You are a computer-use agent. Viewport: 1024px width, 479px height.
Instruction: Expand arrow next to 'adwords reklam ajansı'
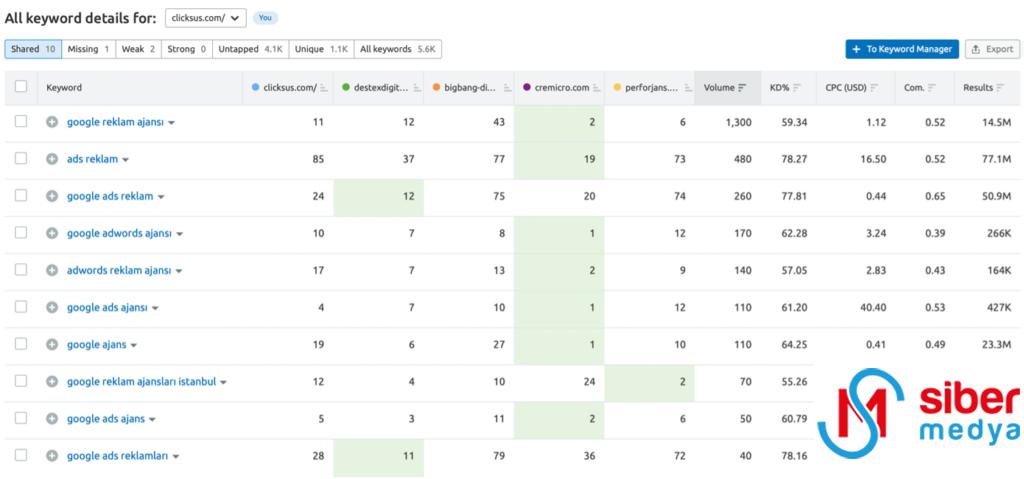179,271
